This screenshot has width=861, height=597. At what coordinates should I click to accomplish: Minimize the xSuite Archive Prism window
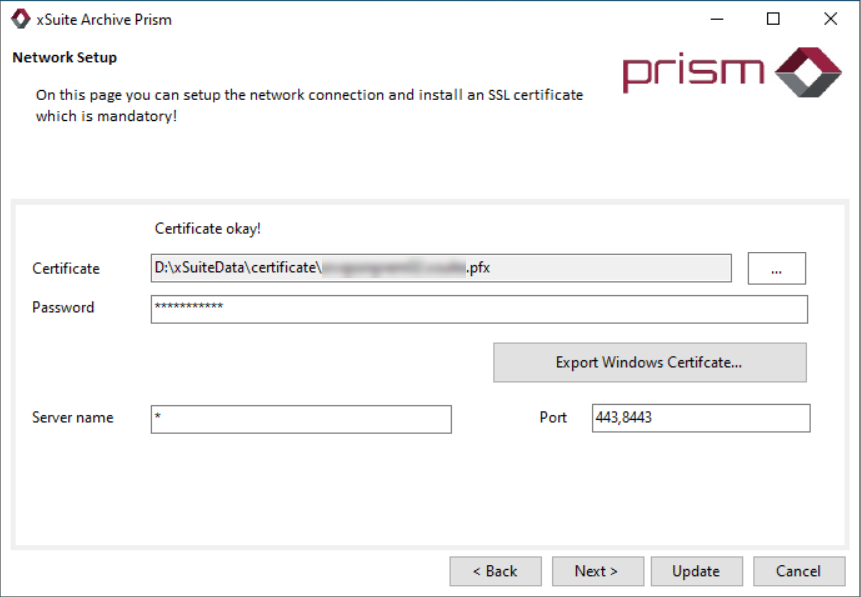(x=715, y=19)
